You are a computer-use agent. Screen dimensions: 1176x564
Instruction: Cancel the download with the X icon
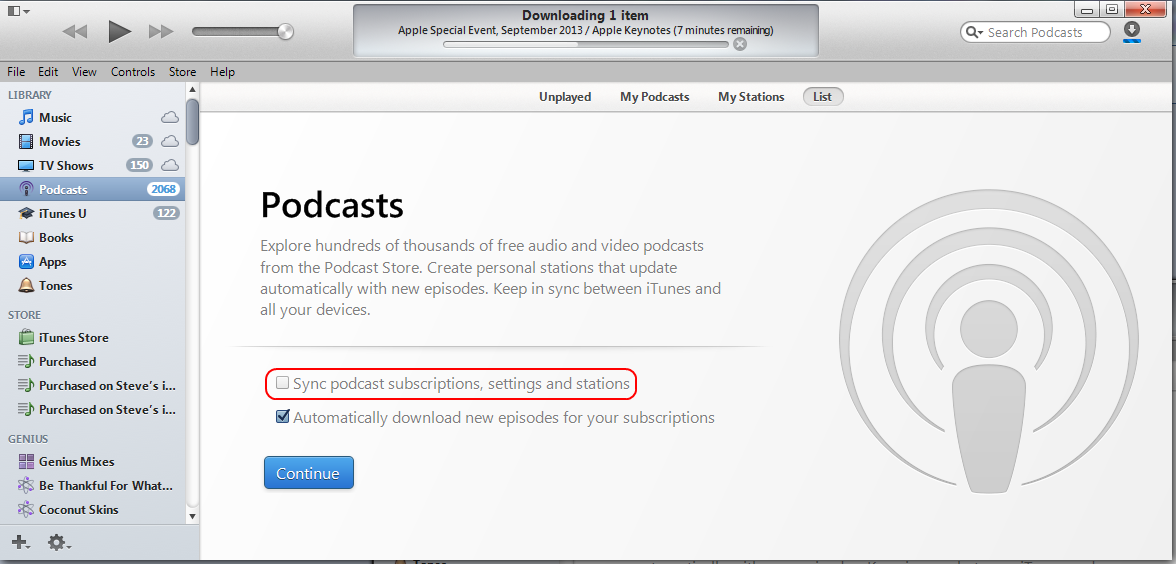point(740,44)
